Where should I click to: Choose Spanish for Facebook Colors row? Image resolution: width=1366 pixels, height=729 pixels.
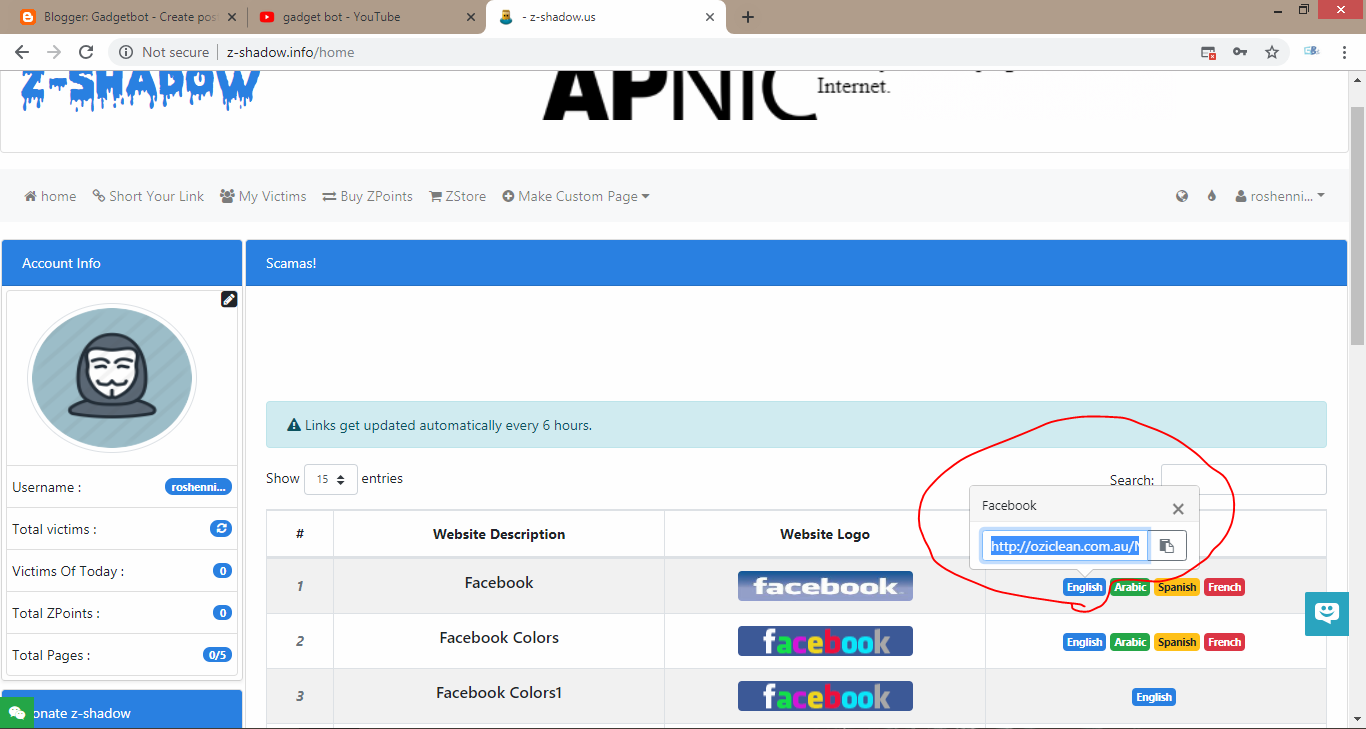[1177, 642]
